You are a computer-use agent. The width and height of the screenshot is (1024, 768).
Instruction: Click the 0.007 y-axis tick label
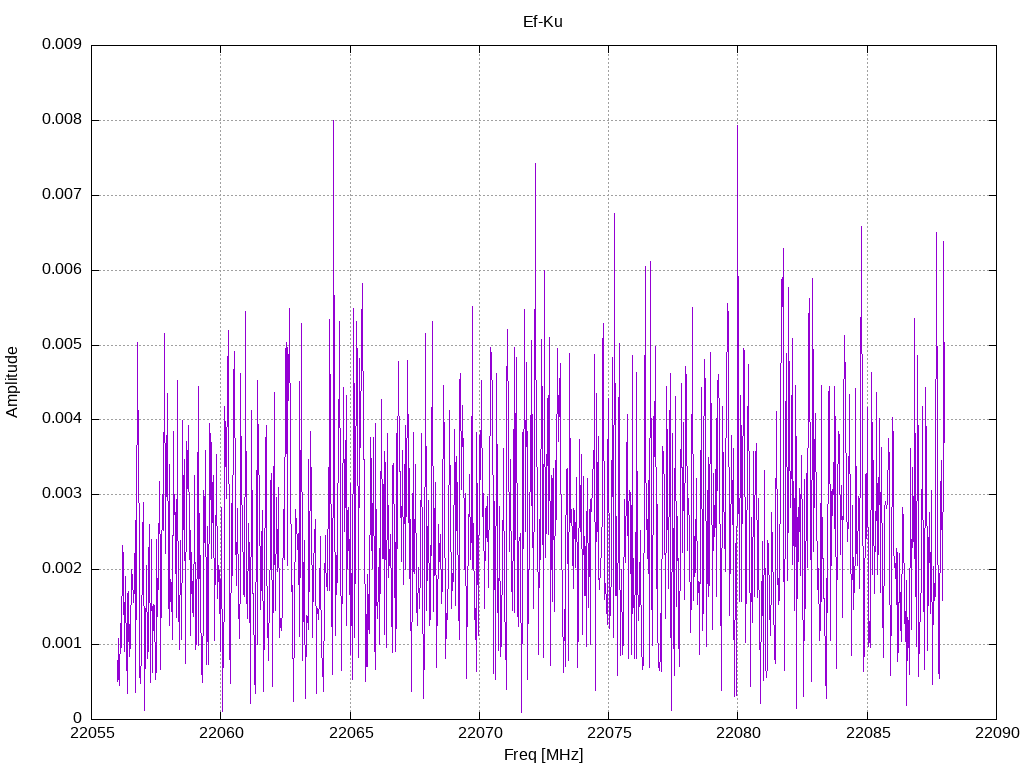(61, 195)
